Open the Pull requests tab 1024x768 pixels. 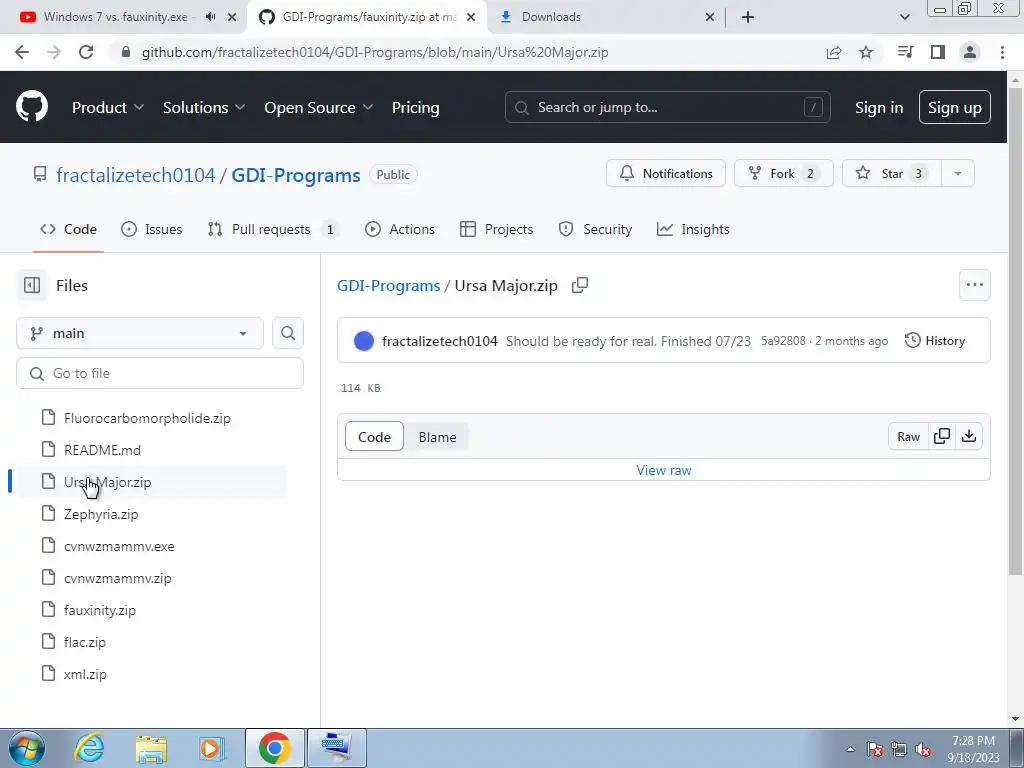(273, 229)
